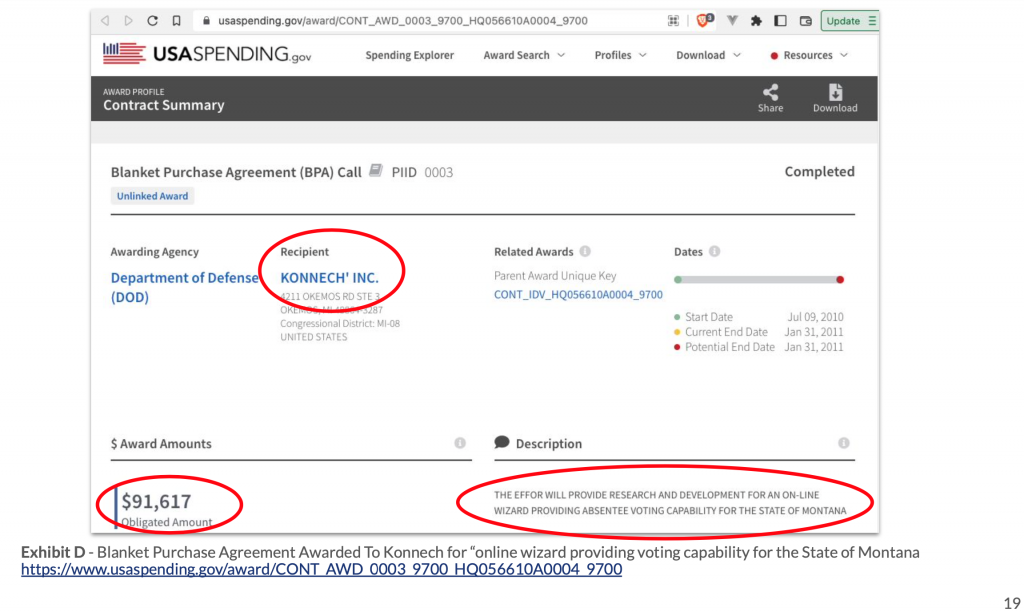Open the usaspending.gov link in Exhibit D caption
This screenshot has width=1024, height=612.
tap(321, 569)
